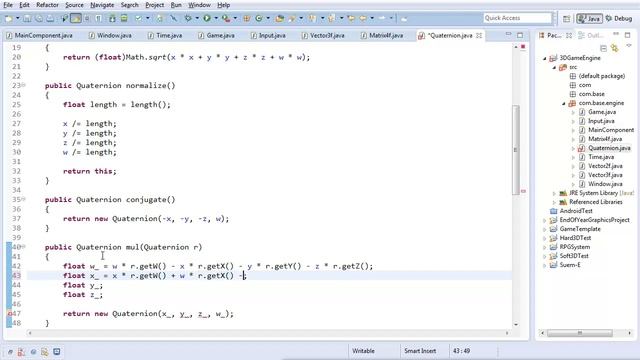Click the Print toolbar icon
640x360 pixels.
pyautogui.click(x=50, y=19)
